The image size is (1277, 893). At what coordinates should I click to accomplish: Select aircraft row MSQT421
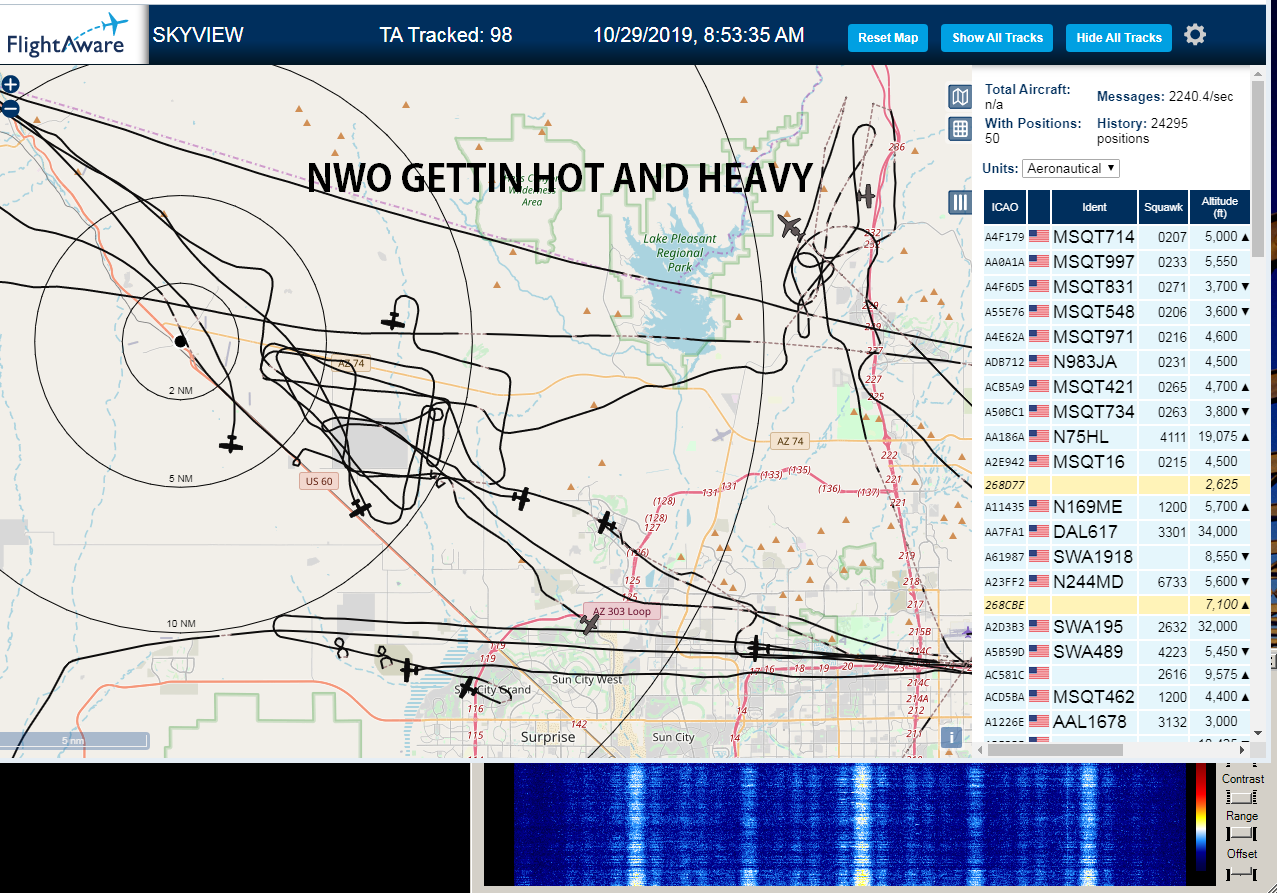(x=1117, y=387)
